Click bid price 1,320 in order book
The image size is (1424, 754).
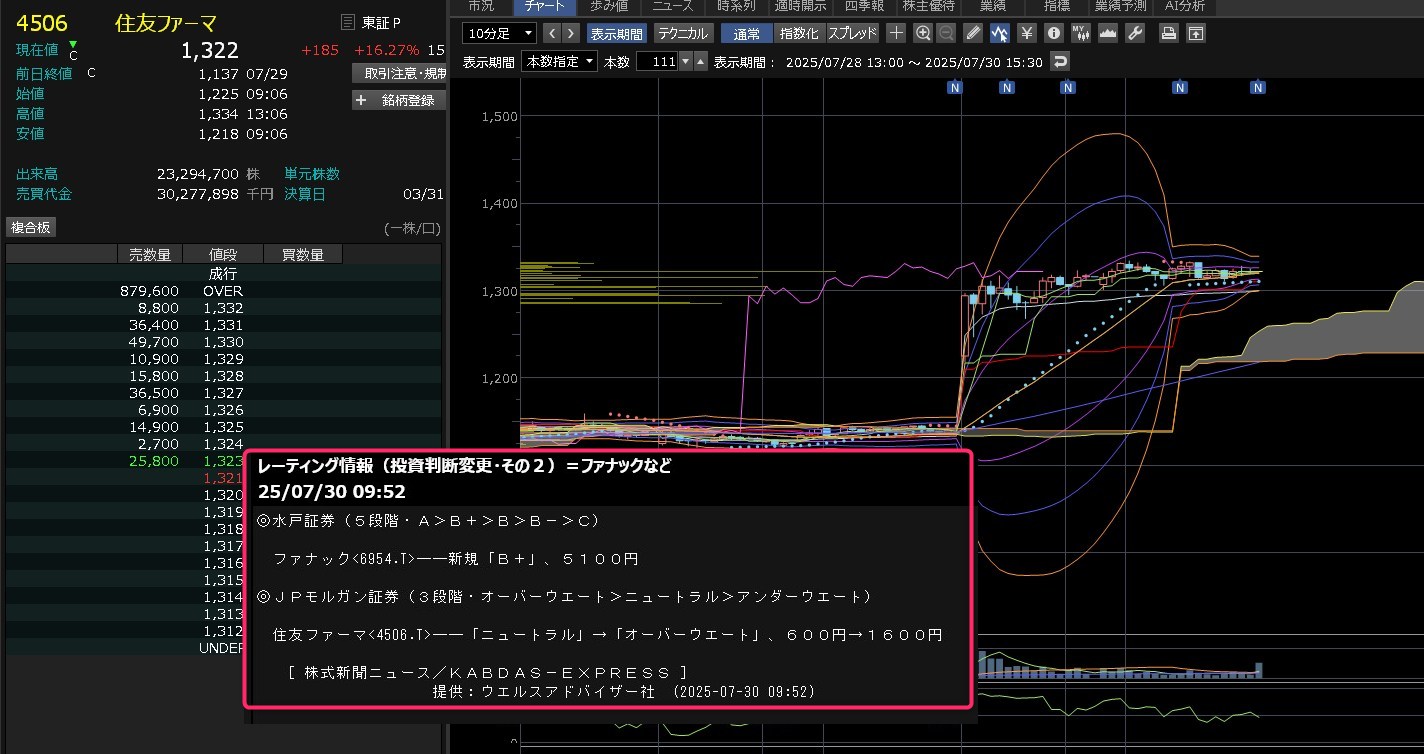point(223,495)
